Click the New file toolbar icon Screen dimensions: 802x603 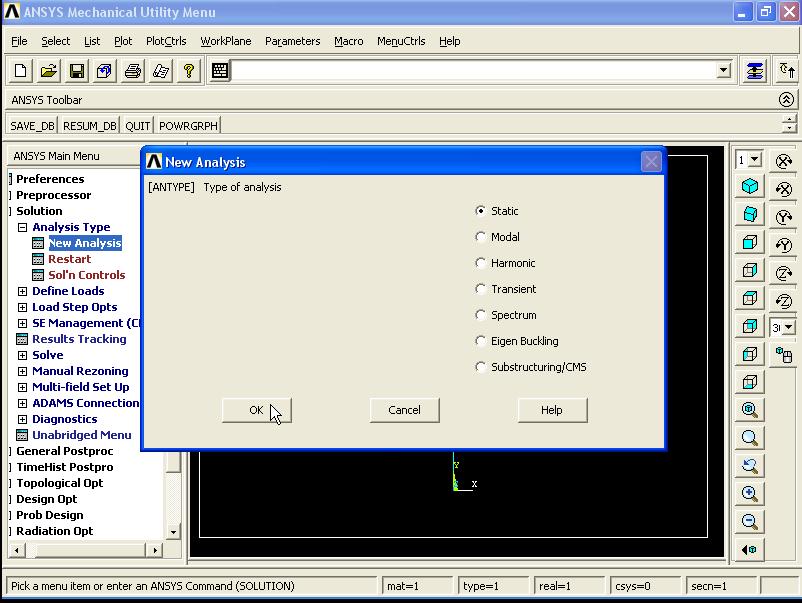click(21, 71)
